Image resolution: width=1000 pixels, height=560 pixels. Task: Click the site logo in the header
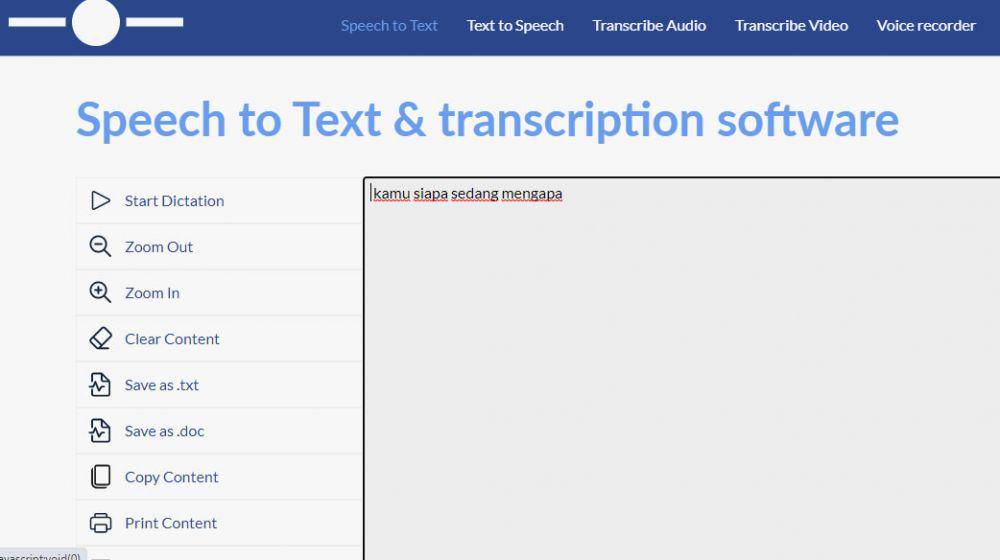96,22
